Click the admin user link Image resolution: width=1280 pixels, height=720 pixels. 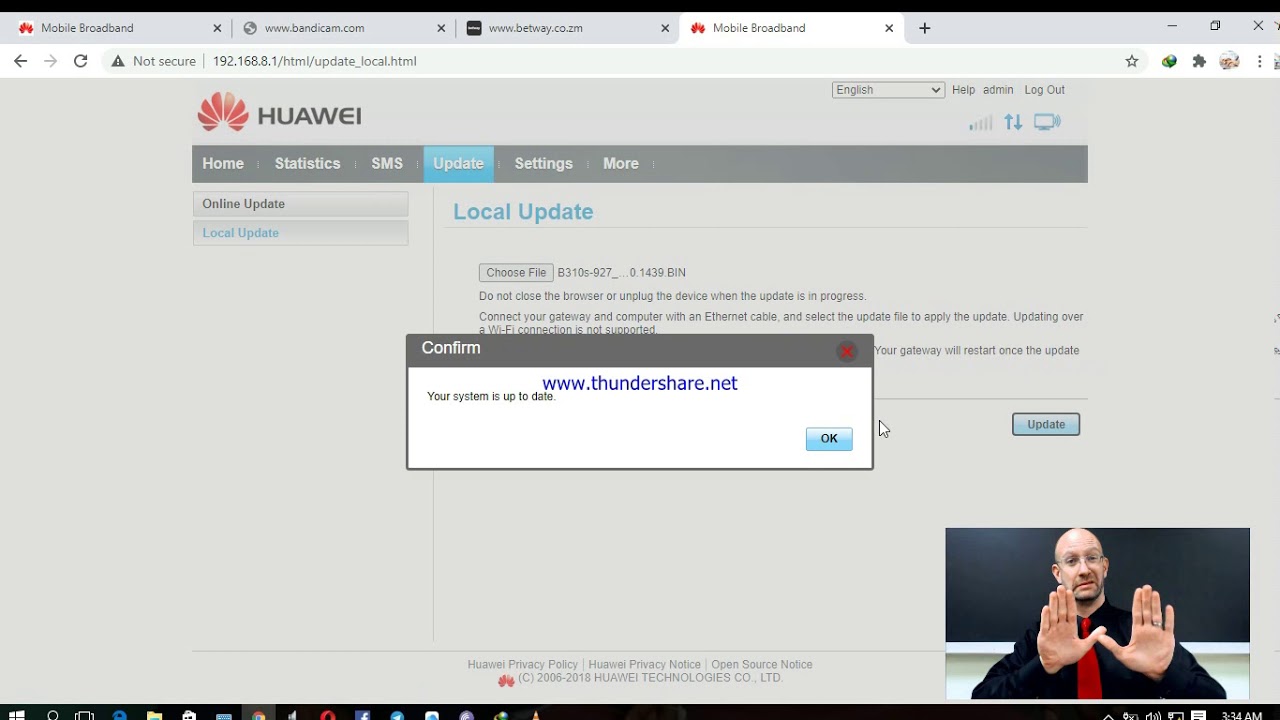[x=998, y=90]
